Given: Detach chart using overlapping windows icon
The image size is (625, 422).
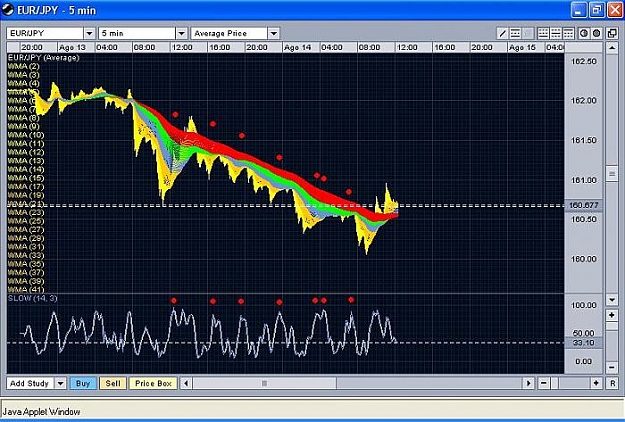Looking at the screenshot, I should point(612,33).
